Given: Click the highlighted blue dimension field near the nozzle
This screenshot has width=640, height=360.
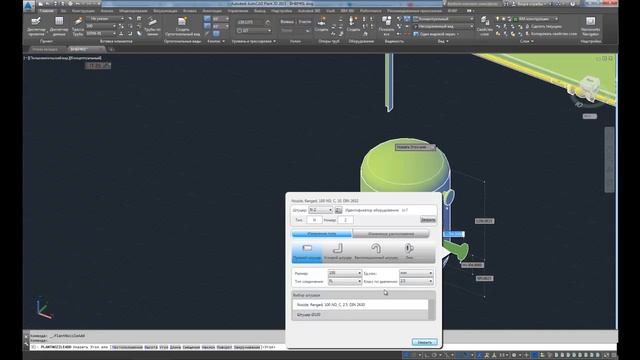Looking at the screenshot, I should (x=453, y=234).
